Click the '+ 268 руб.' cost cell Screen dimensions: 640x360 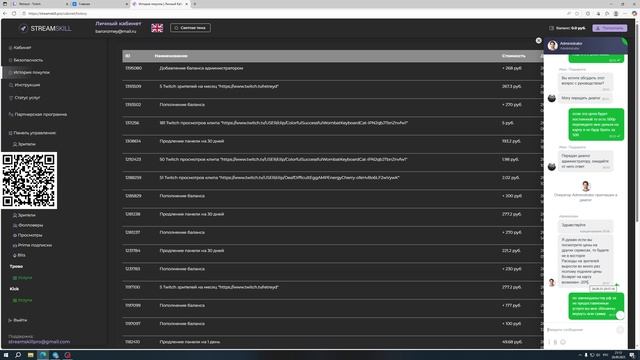[512, 68]
